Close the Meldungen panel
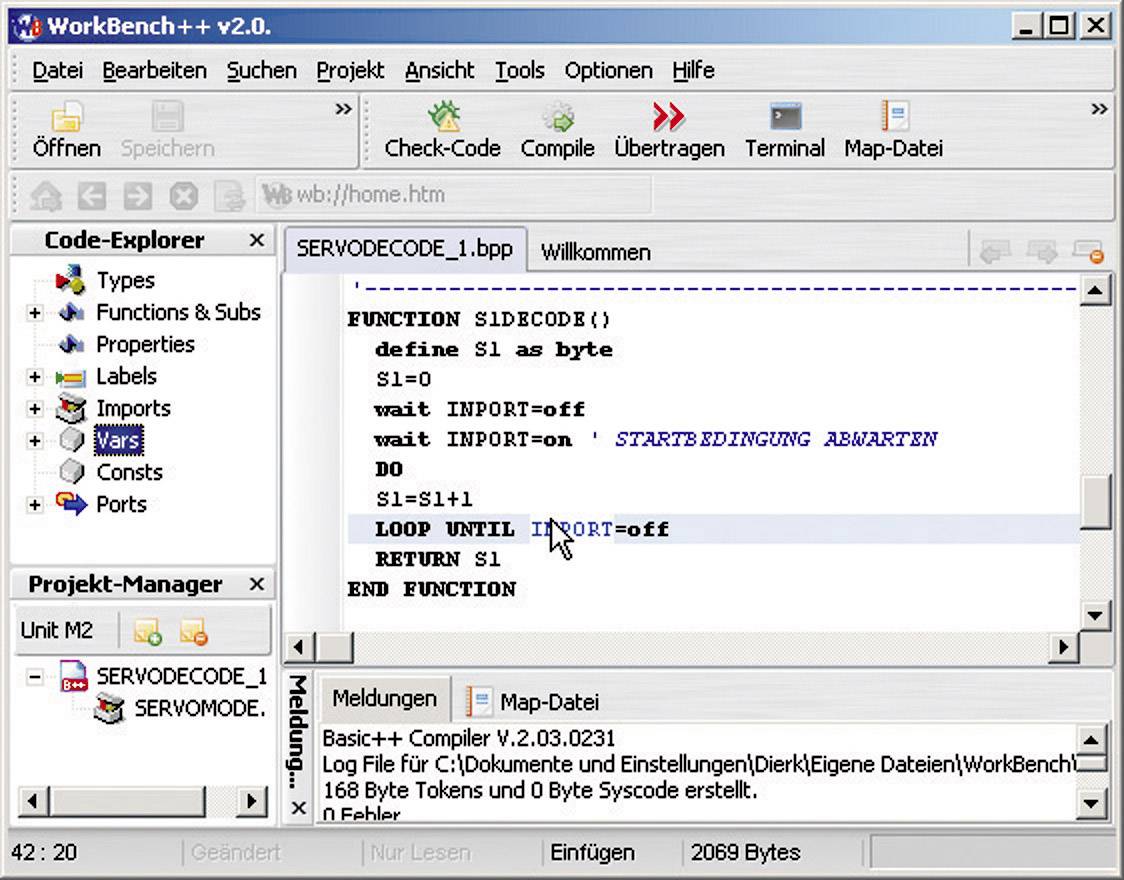 tap(299, 808)
